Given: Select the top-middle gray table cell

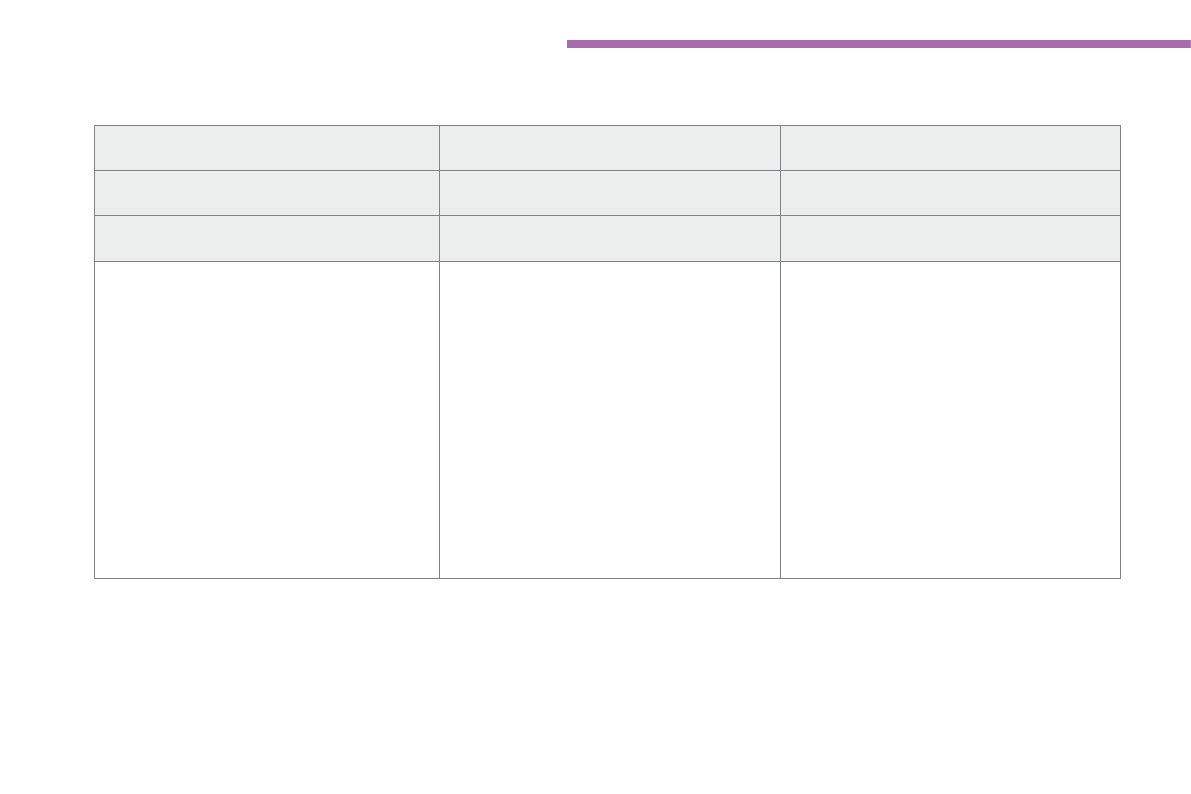Looking at the screenshot, I should [x=609, y=148].
